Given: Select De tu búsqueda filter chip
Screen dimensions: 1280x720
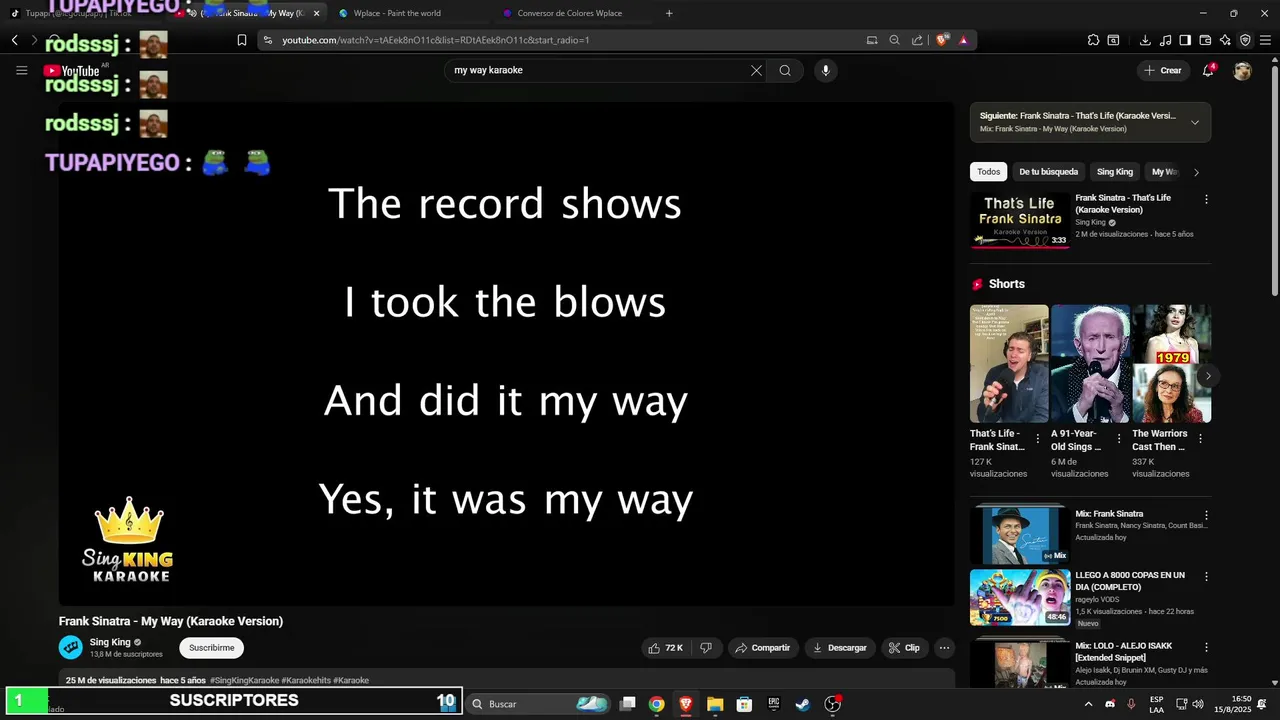Looking at the screenshot, I should point(1048,172).
